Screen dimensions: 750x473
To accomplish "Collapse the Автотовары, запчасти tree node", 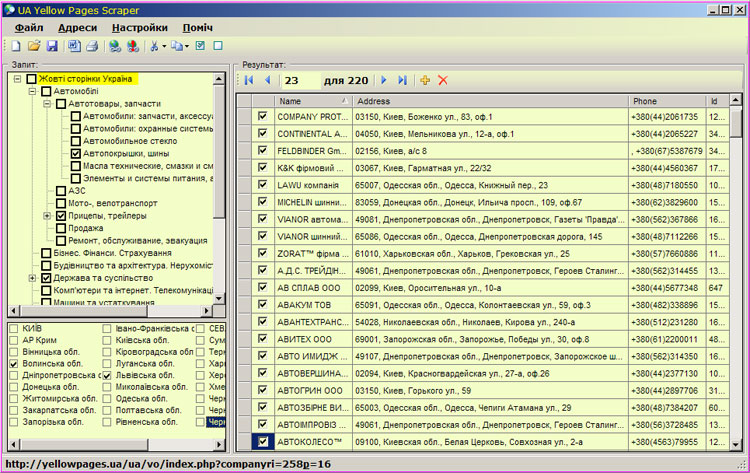I will [47, 103].
